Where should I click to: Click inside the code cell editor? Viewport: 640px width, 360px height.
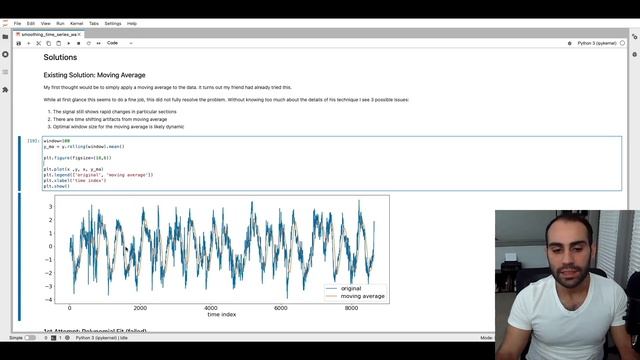[x=332, y=163]
